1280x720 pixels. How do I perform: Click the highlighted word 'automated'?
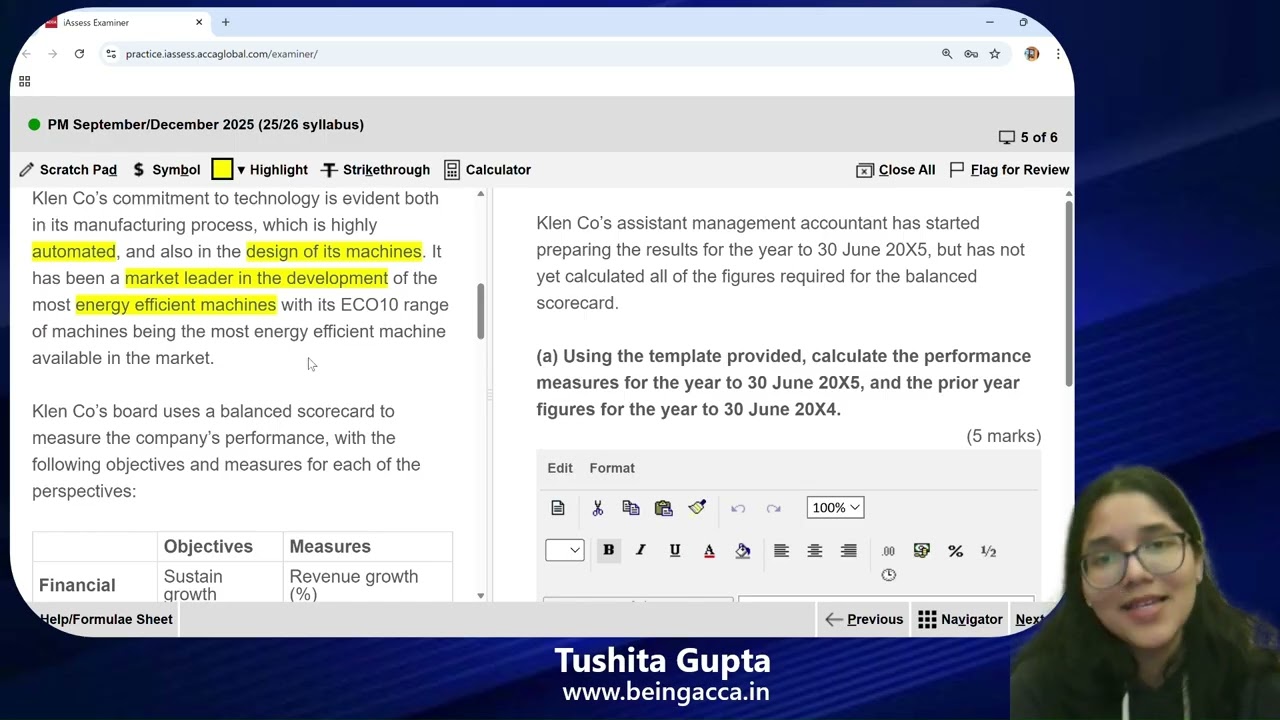point(74,251)
